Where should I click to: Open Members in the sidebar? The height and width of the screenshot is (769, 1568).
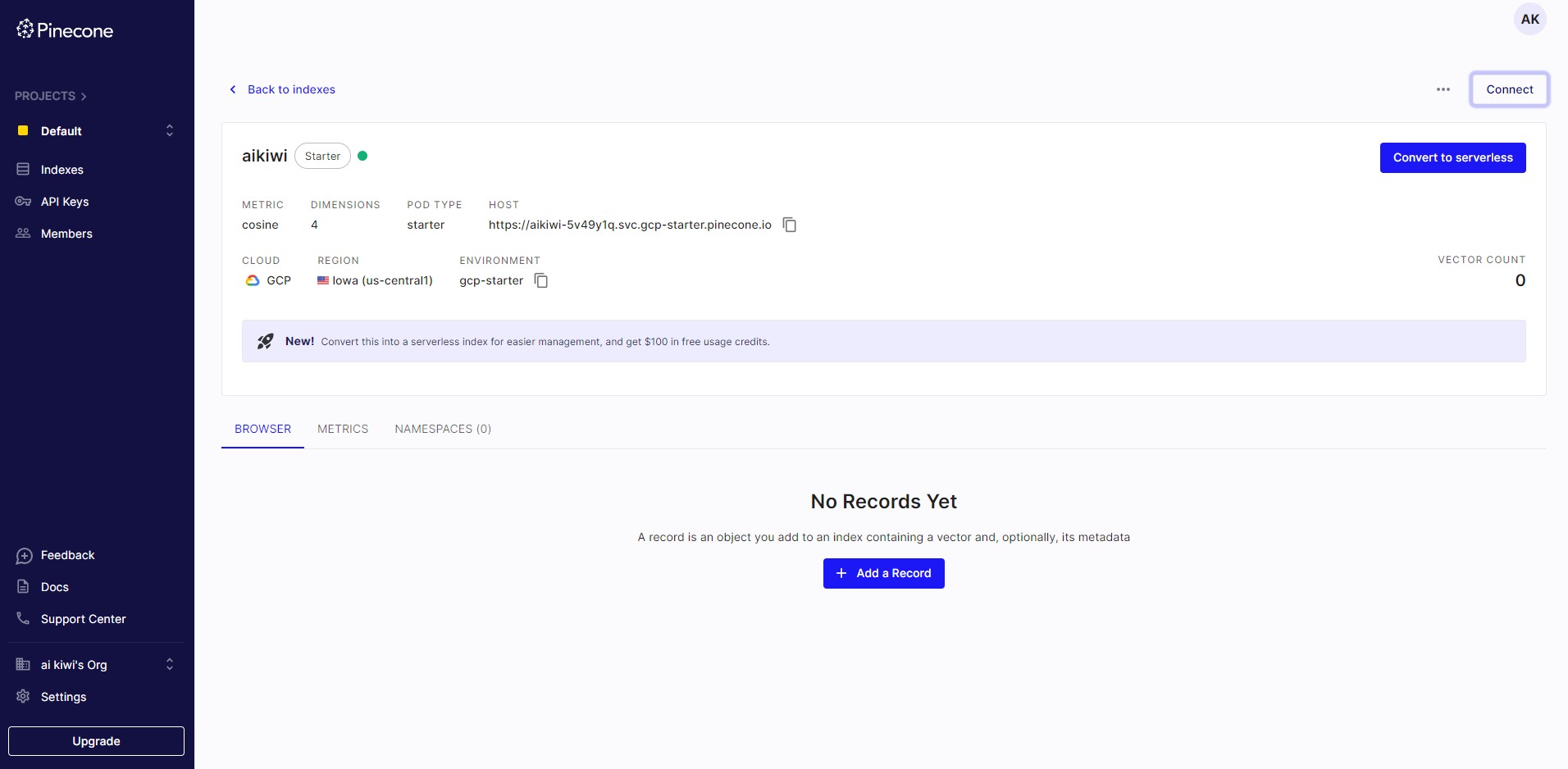coord(66,234)
